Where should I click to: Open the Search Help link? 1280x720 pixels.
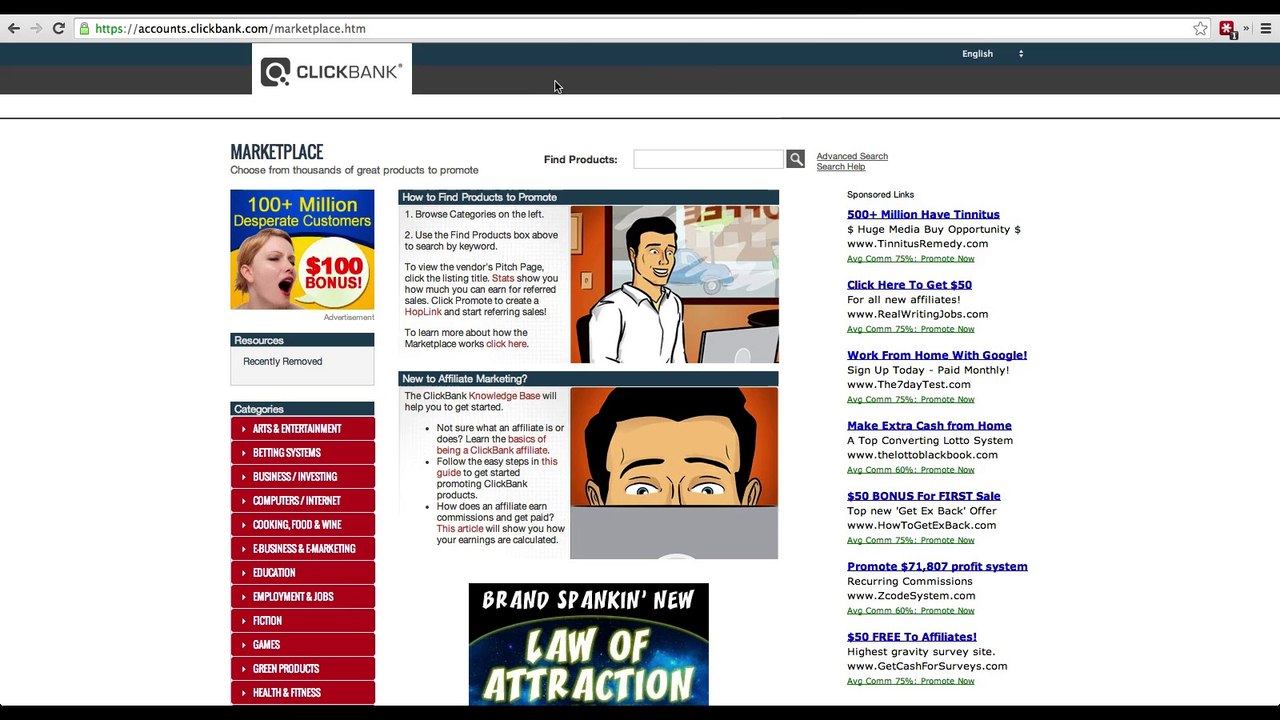click(x=840, y=166)
